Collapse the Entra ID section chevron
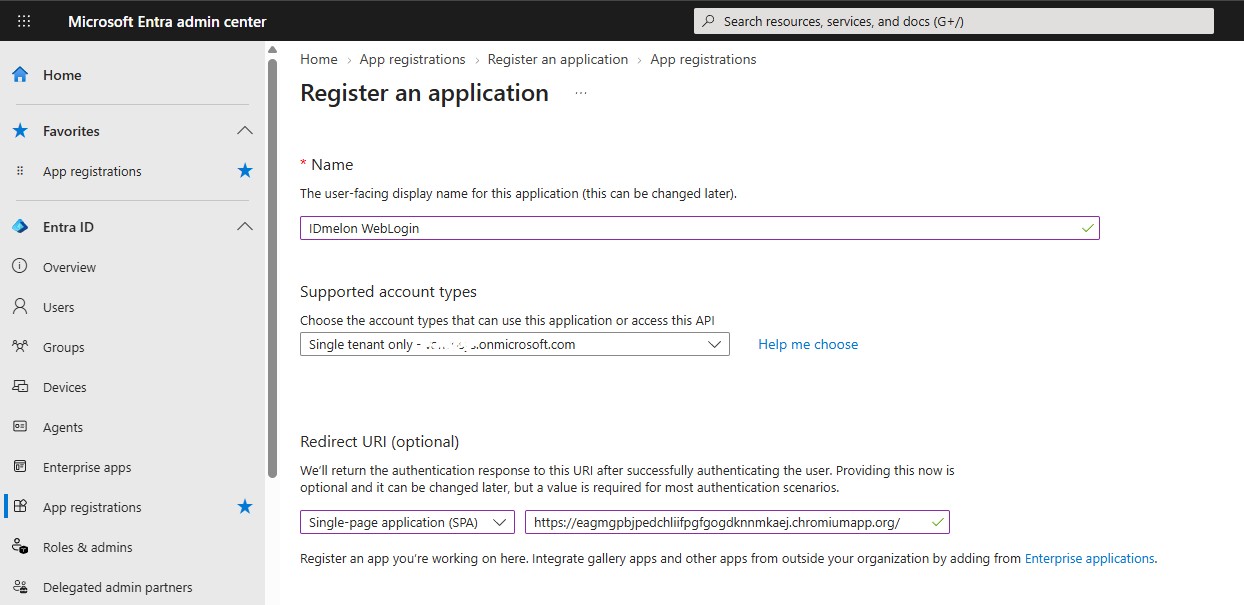 245,227
